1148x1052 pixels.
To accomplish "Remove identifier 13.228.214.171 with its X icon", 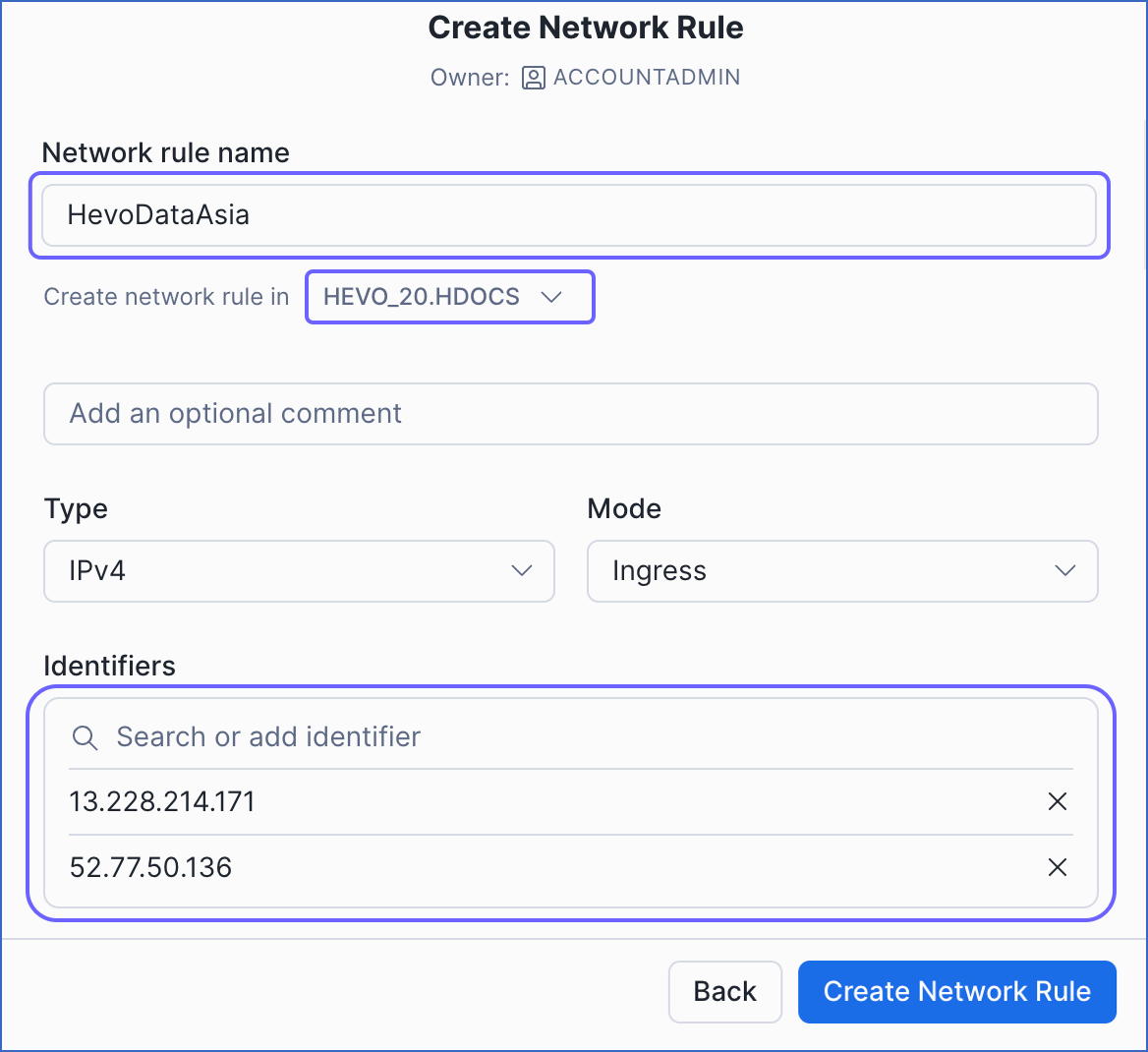I will click(1058, 802).
